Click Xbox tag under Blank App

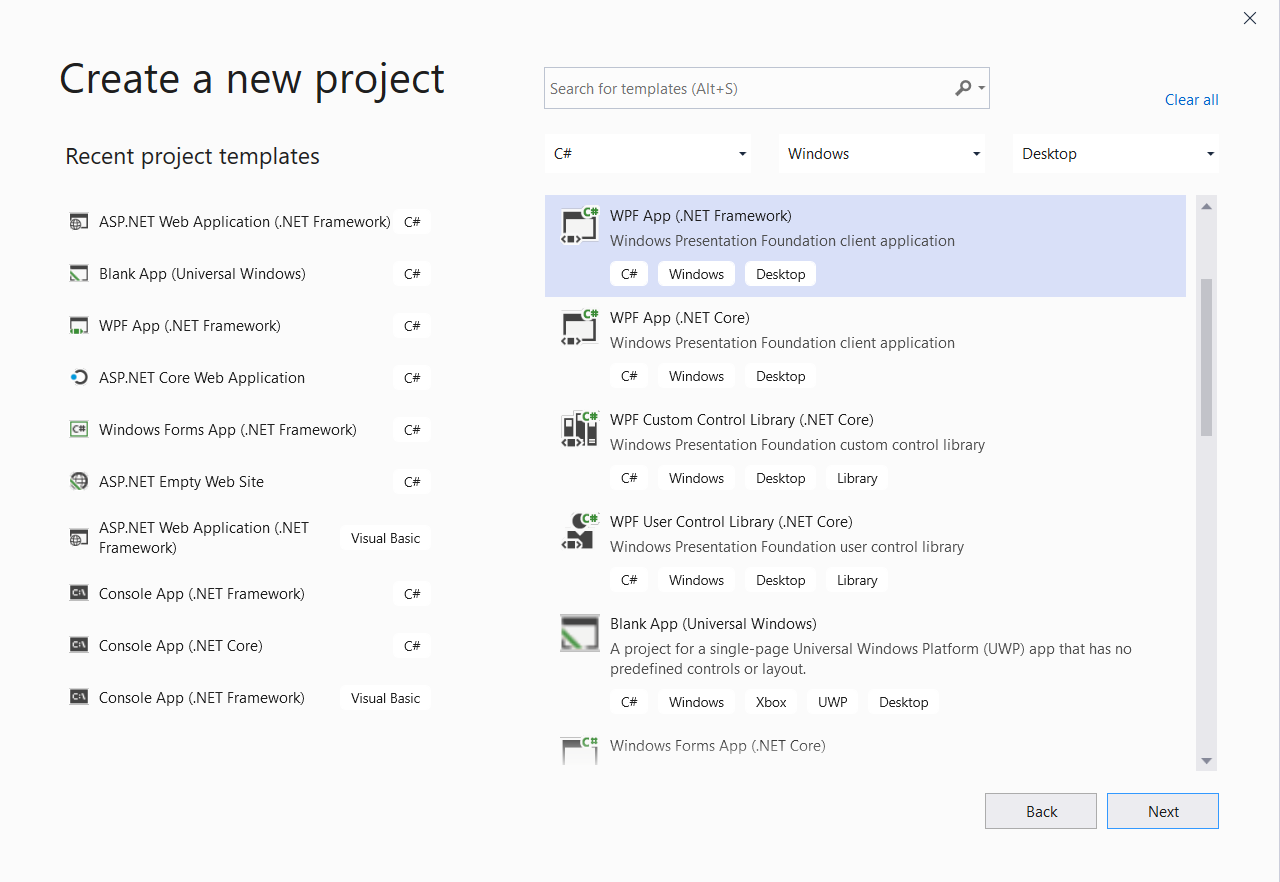point(771,702)
